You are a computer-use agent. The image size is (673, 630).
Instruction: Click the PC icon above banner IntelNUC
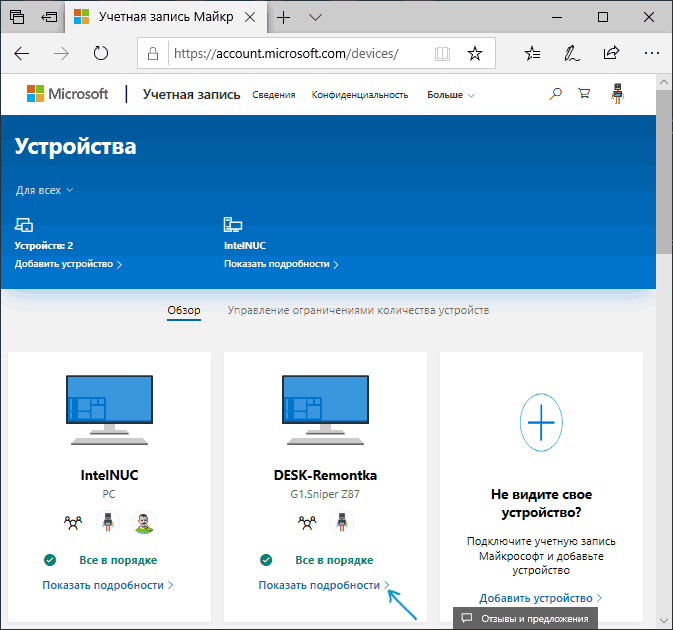[233, 224]
